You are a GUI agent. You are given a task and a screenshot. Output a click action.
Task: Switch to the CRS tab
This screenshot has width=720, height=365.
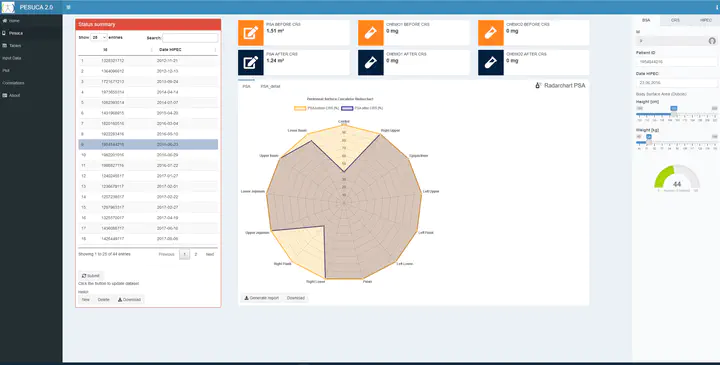point(675,20)
